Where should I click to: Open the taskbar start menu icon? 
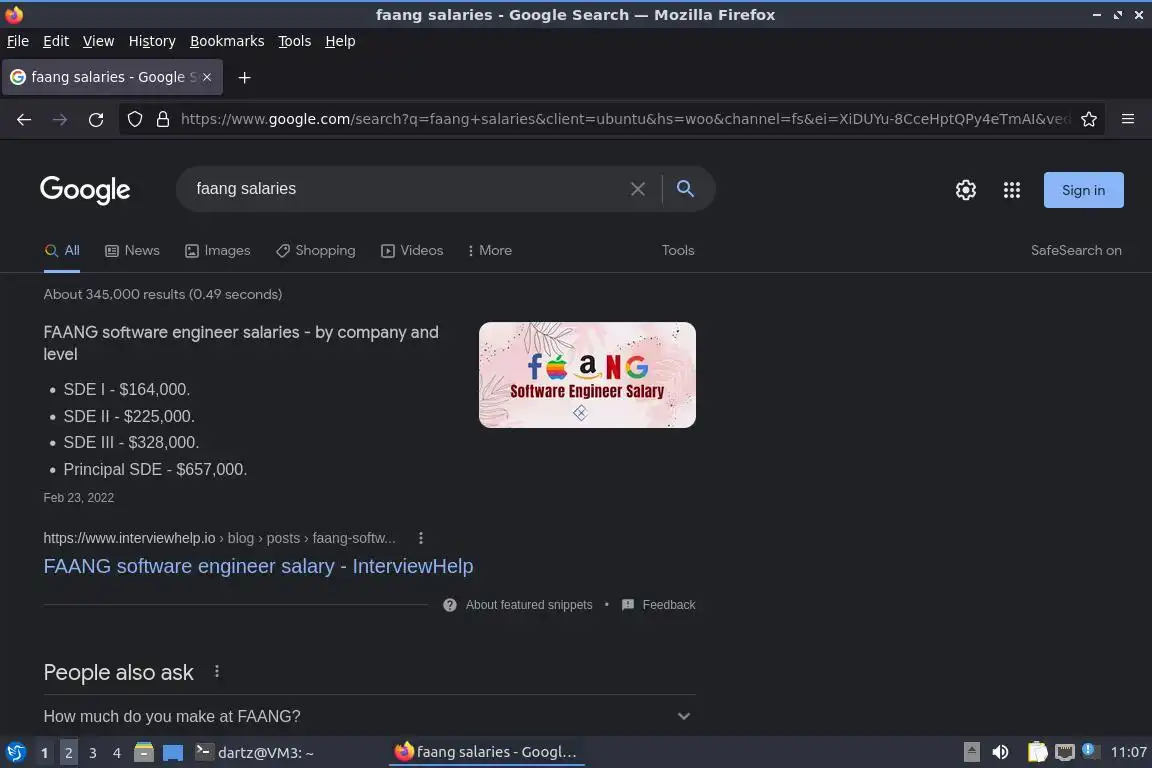click(15, 752)
